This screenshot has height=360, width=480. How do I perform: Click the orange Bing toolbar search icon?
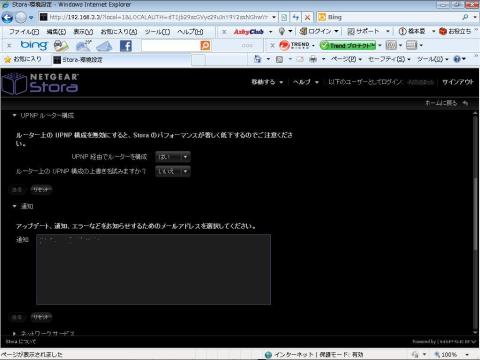coord(205,45)
